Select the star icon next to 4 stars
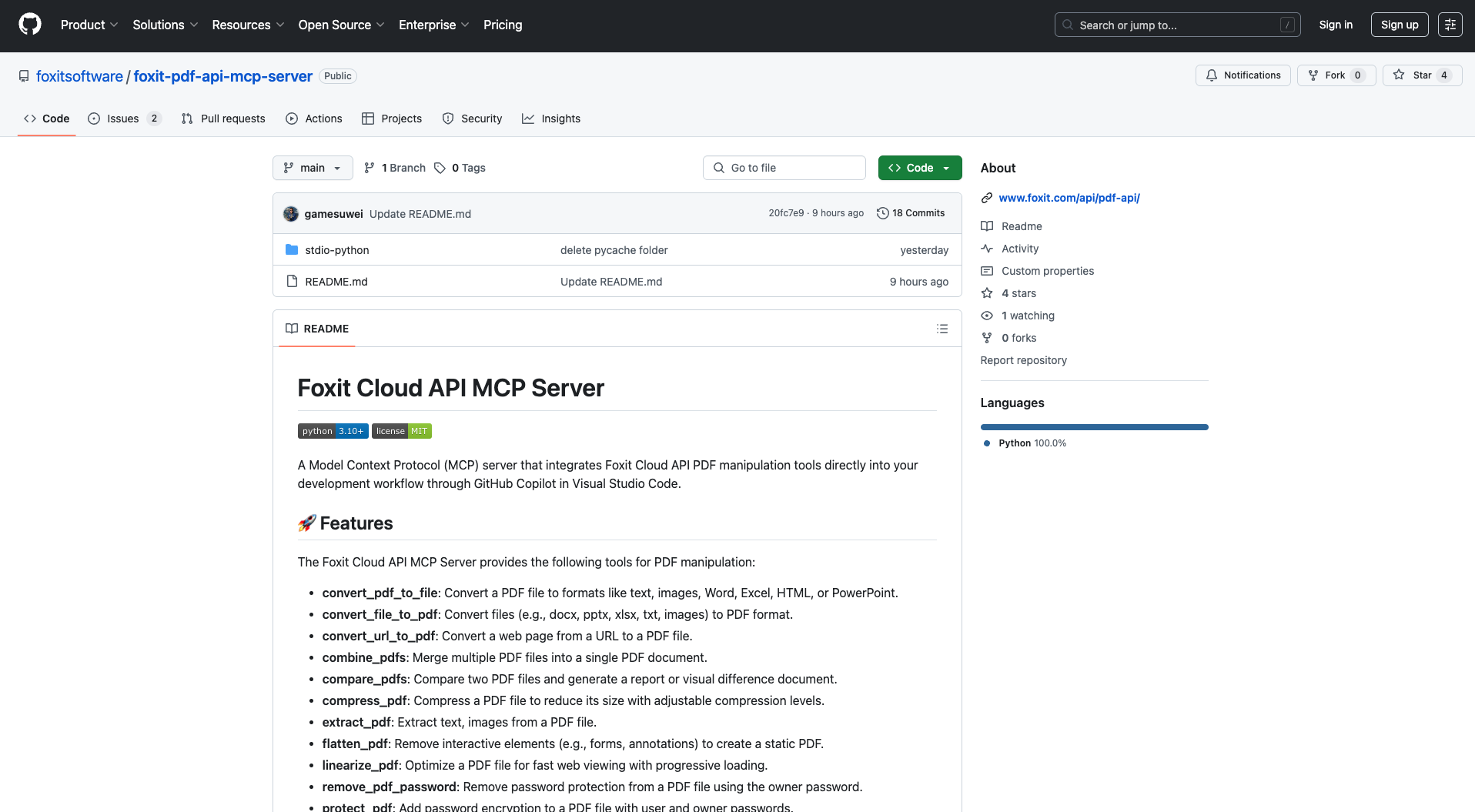 tap(987, 293)
